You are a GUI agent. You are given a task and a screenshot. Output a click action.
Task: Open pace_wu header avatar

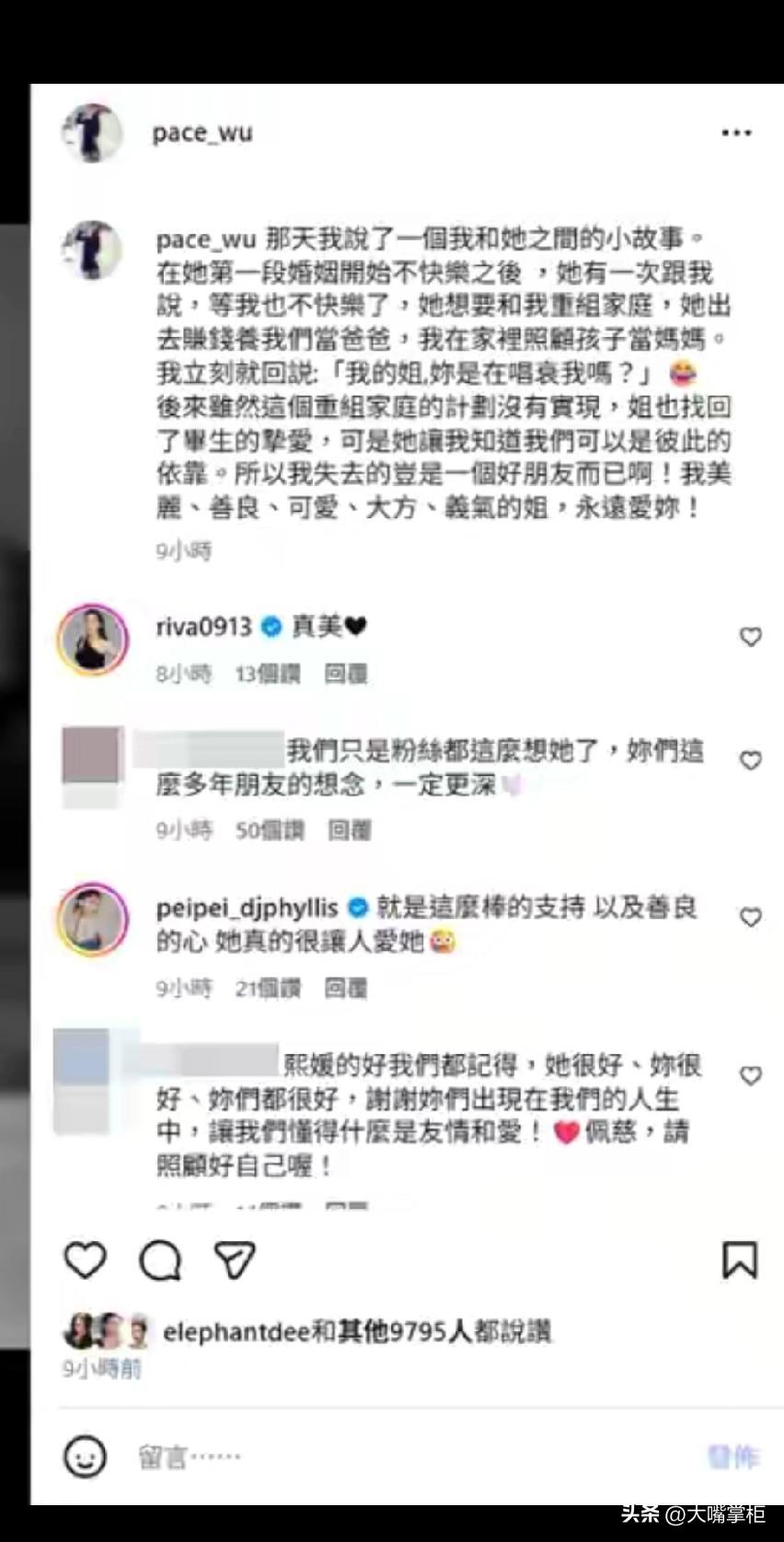coord(92,133)
